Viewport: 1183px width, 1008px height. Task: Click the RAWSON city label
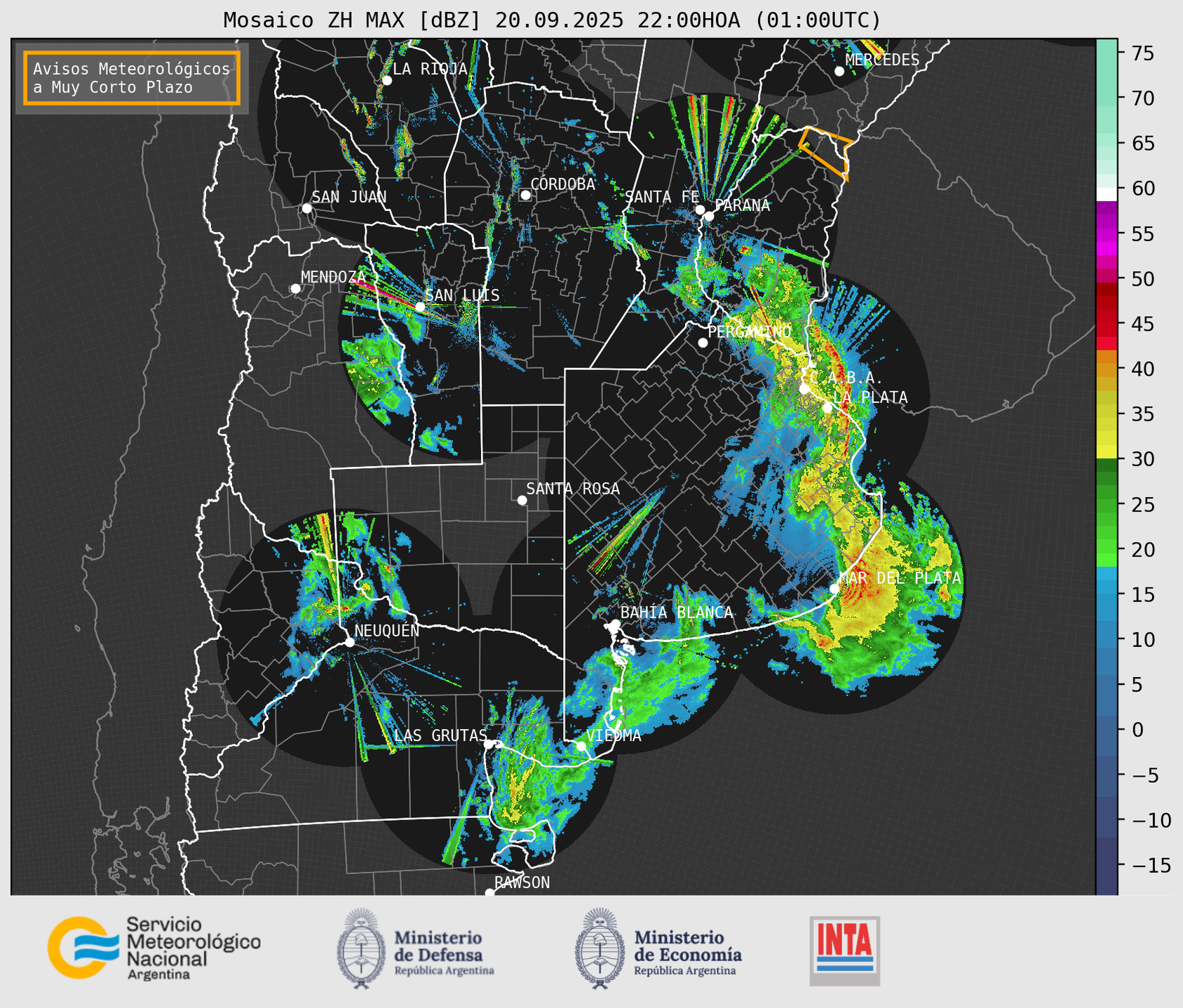(522, 883)
